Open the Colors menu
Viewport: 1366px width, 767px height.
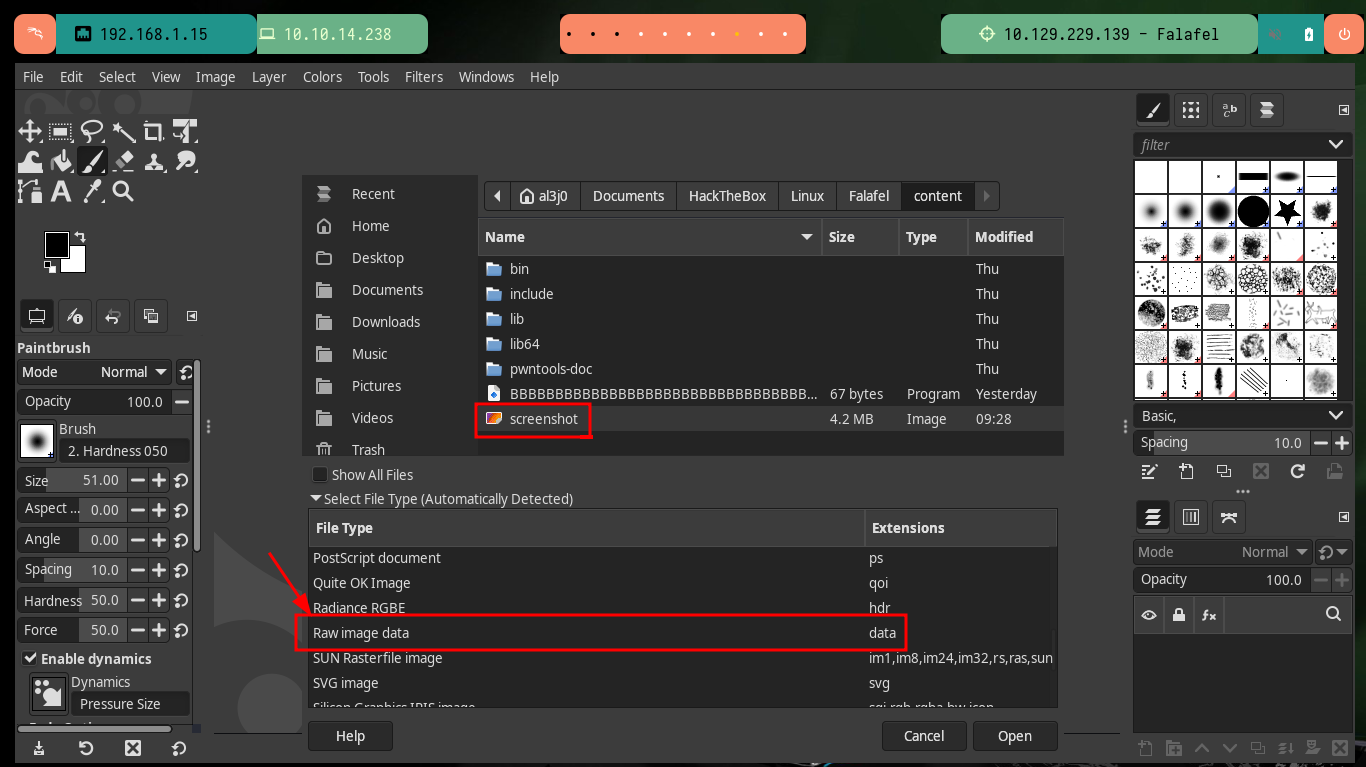pyautogui.click(x=322, y=77)
